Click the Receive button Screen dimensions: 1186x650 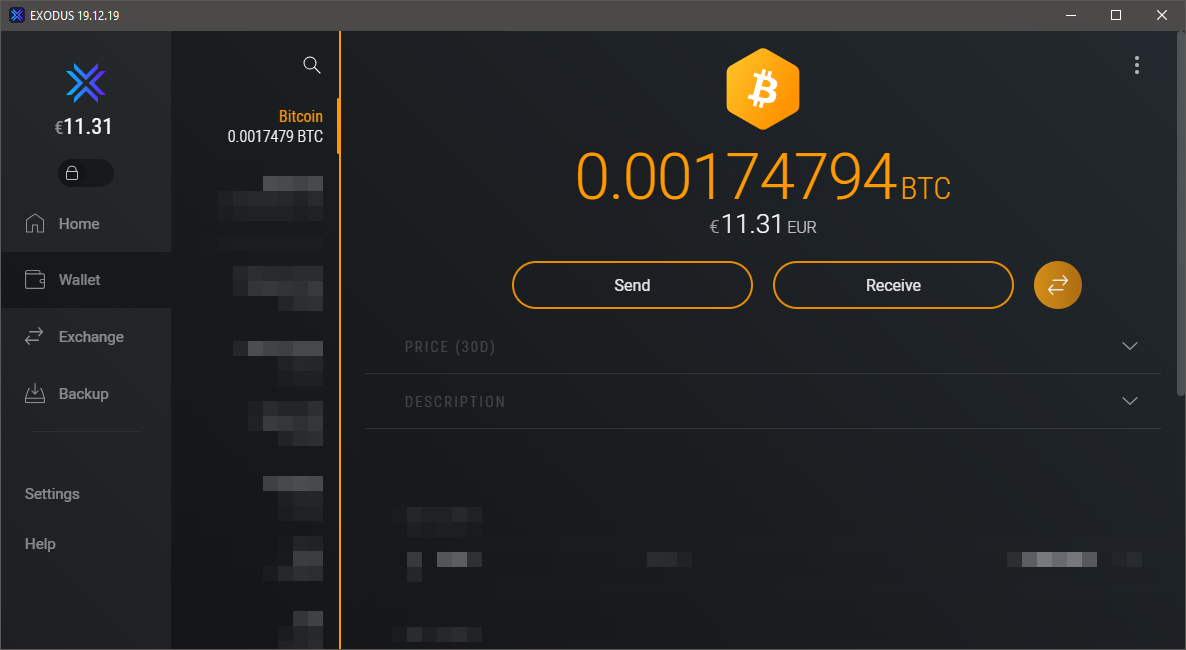[x=893, y=285]
